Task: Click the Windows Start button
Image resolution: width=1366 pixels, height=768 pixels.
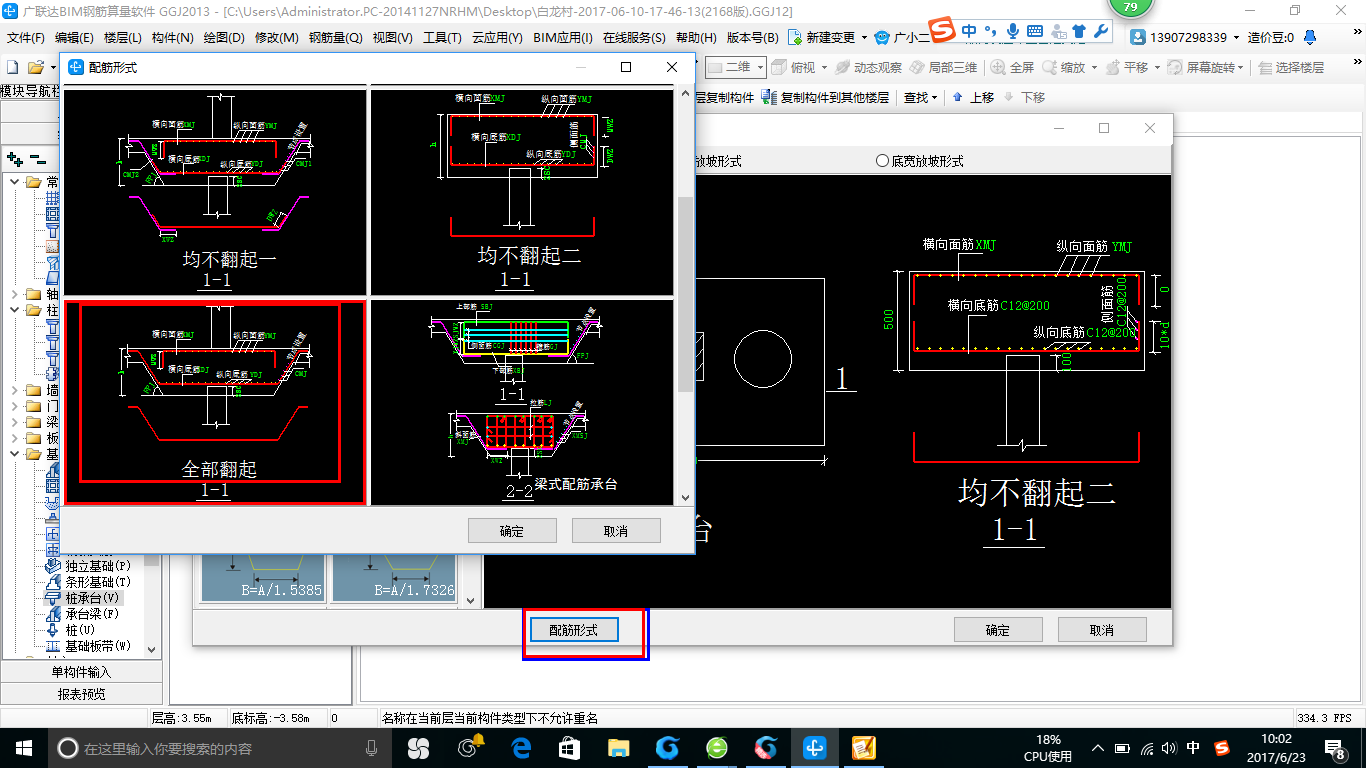Action: 23,747
